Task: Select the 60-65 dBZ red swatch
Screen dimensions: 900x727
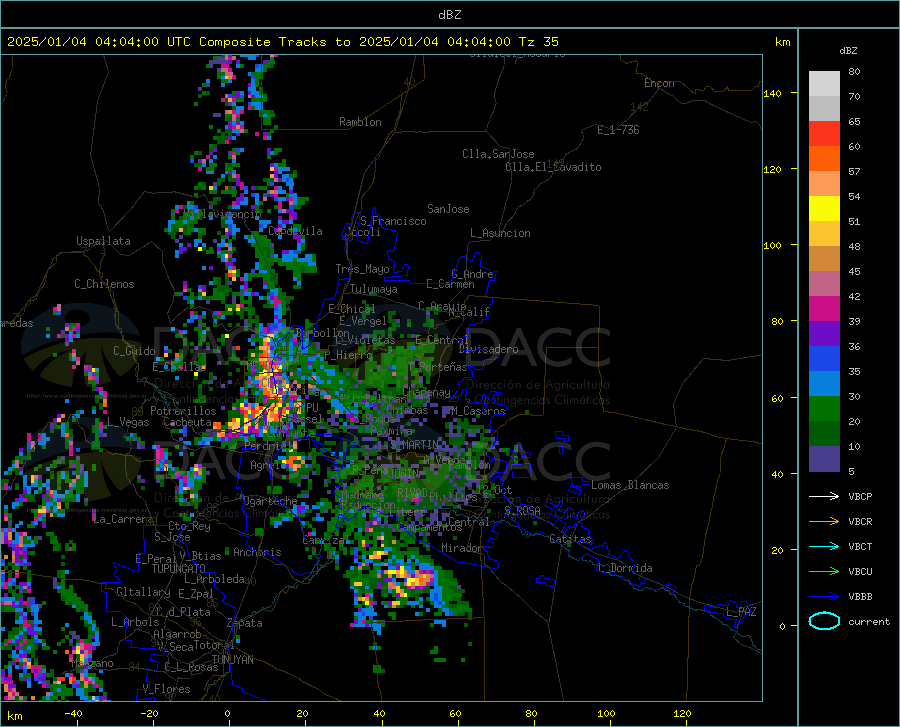Action: tap(824, 134)
